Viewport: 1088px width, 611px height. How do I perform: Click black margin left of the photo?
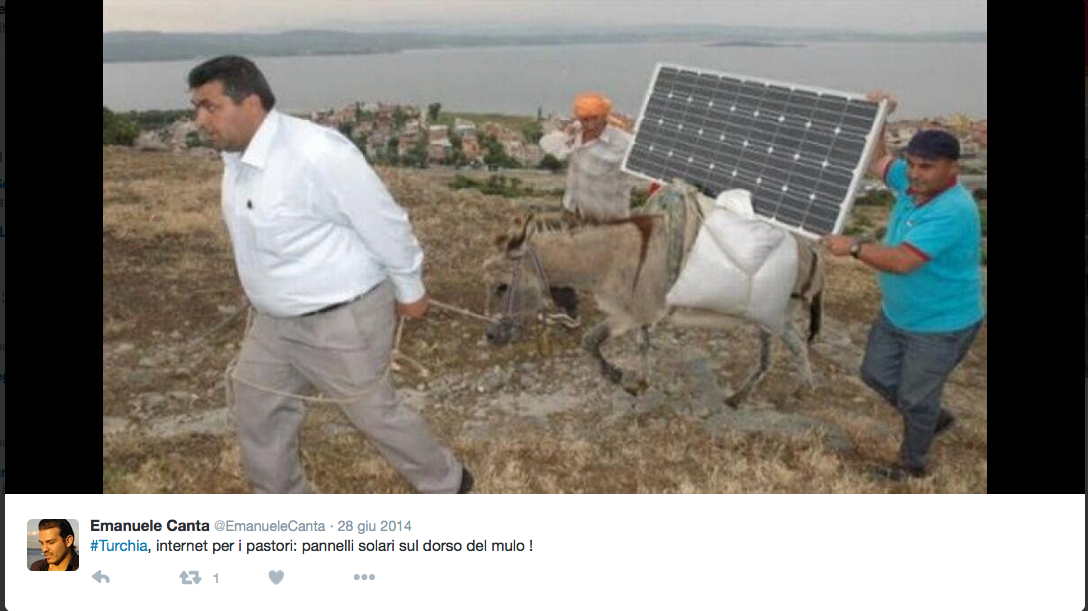(x=54, y=246)
